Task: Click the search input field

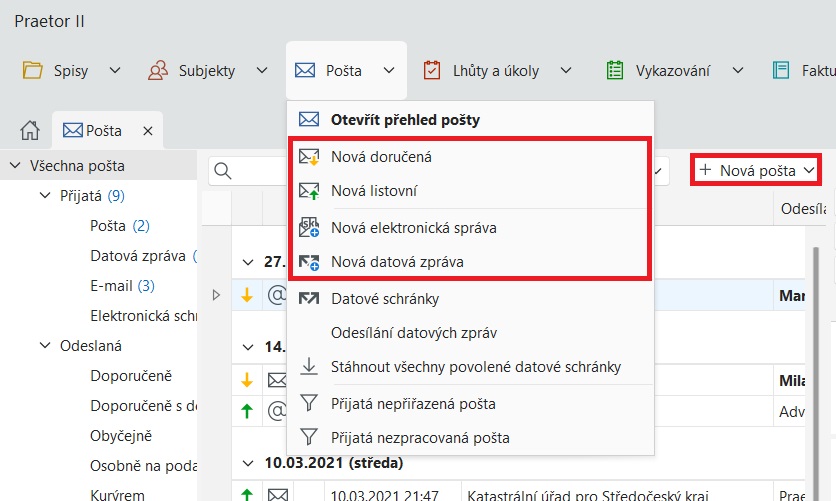Action: pyautogui.click(x=250, y=170)
